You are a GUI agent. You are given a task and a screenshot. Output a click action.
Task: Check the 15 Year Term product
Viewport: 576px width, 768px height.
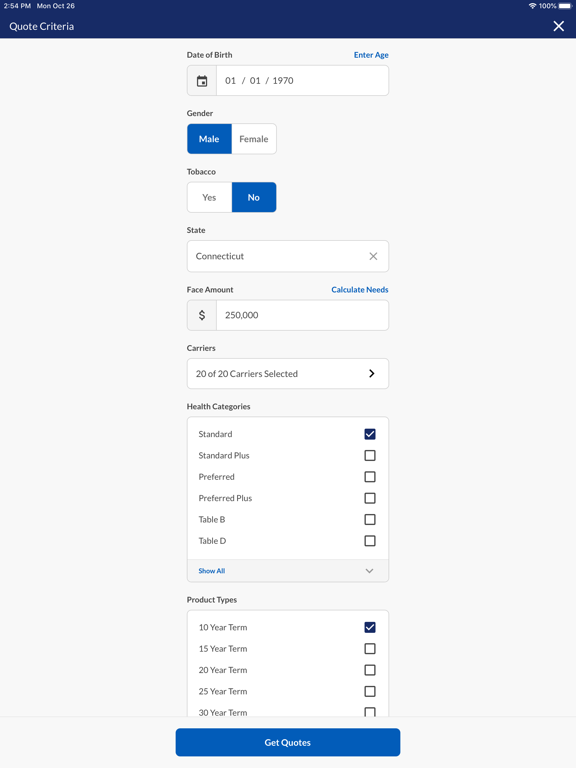point(370,648)
